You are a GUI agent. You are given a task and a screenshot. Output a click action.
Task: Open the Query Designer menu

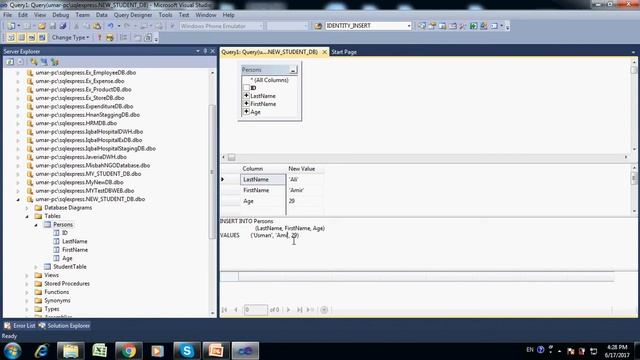click(133, 15)
